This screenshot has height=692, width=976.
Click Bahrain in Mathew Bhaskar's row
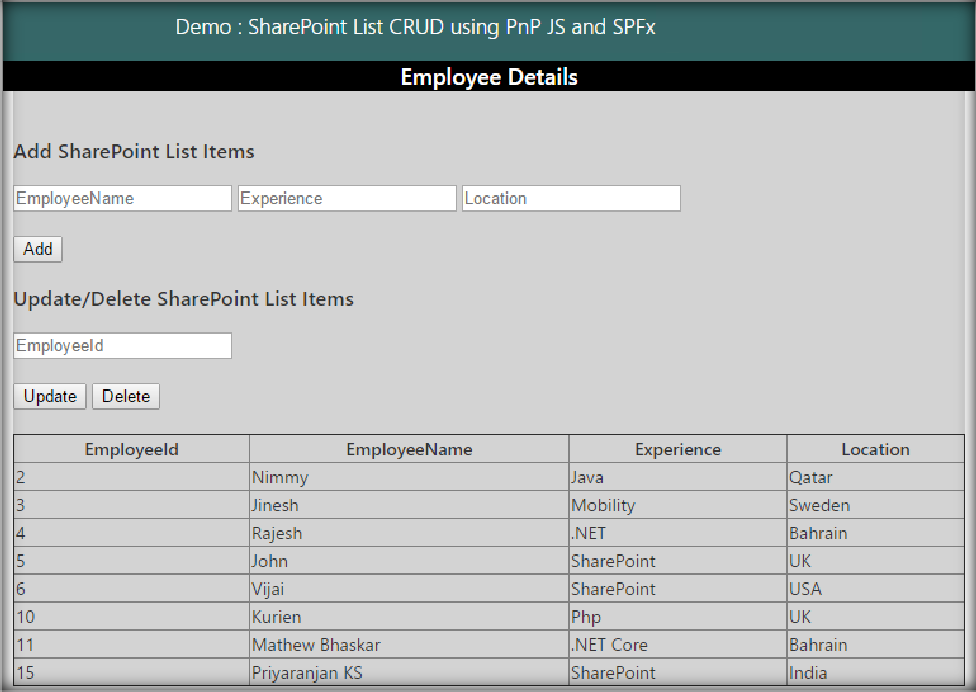tap(875, 645)
